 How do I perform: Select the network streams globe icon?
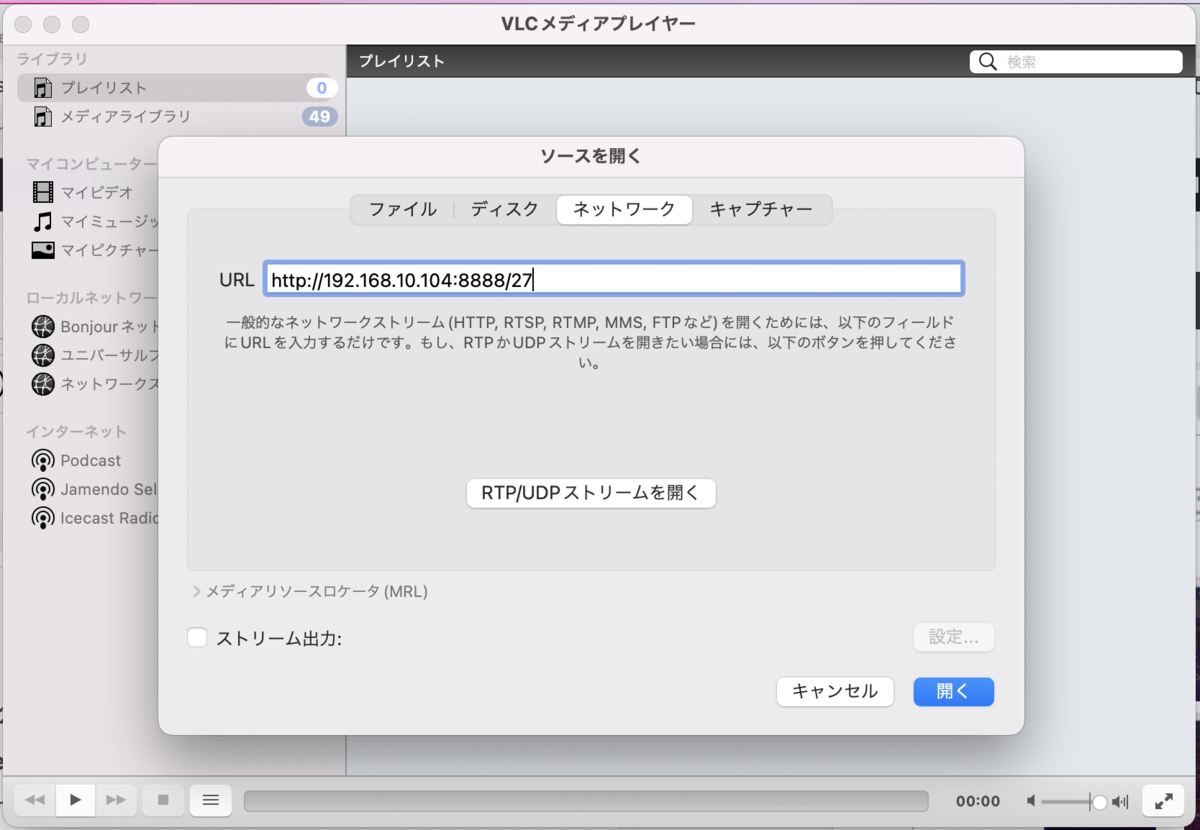coord(42,384)
